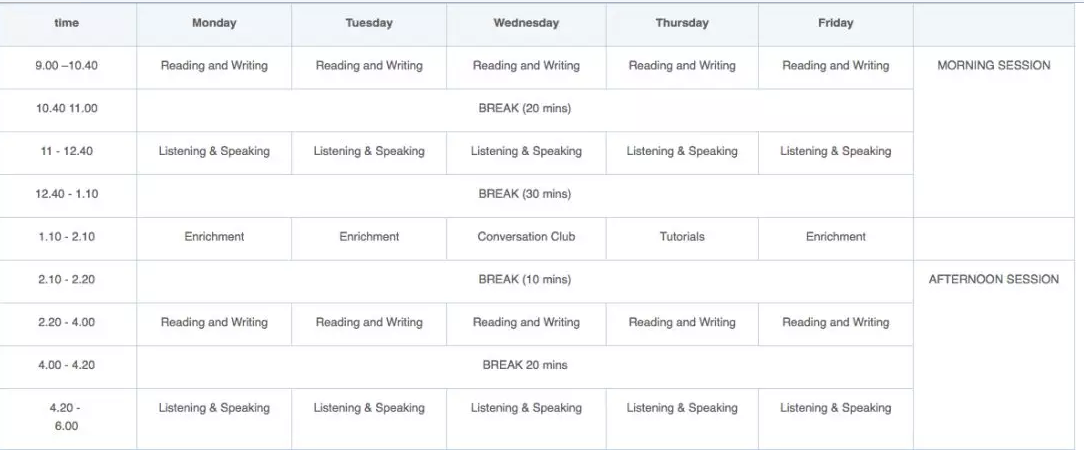Click Thursday's Reading and Writing at 2.20 - 4.00

(682, 323)
